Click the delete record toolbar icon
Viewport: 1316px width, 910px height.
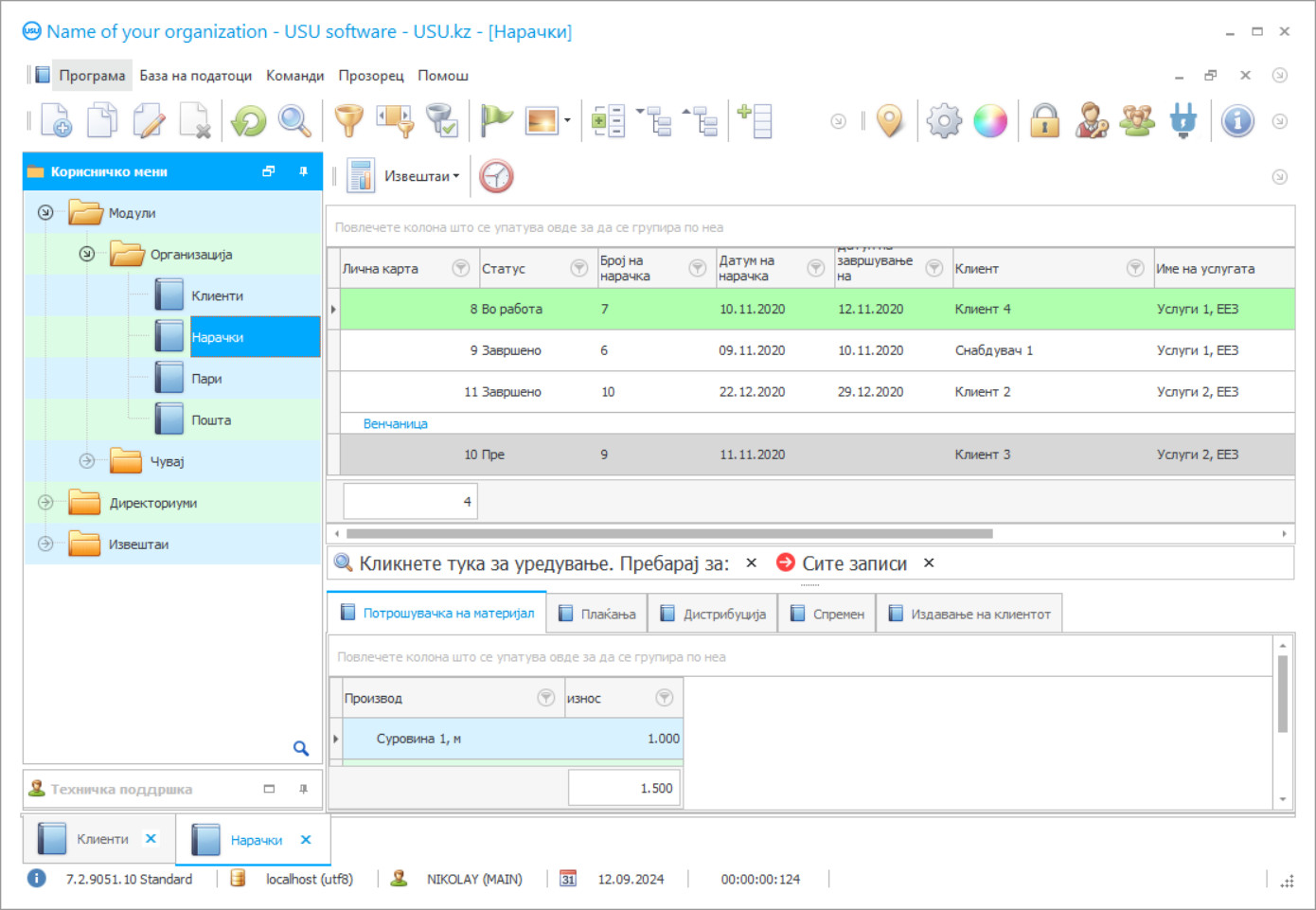point(195,120)
